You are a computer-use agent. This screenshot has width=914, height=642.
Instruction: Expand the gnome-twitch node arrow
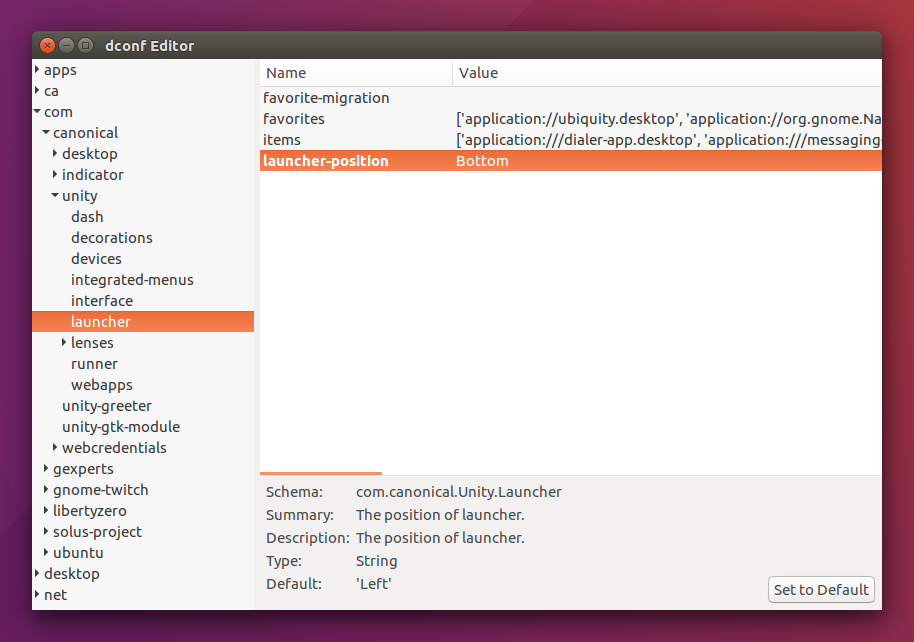[46, 489]
